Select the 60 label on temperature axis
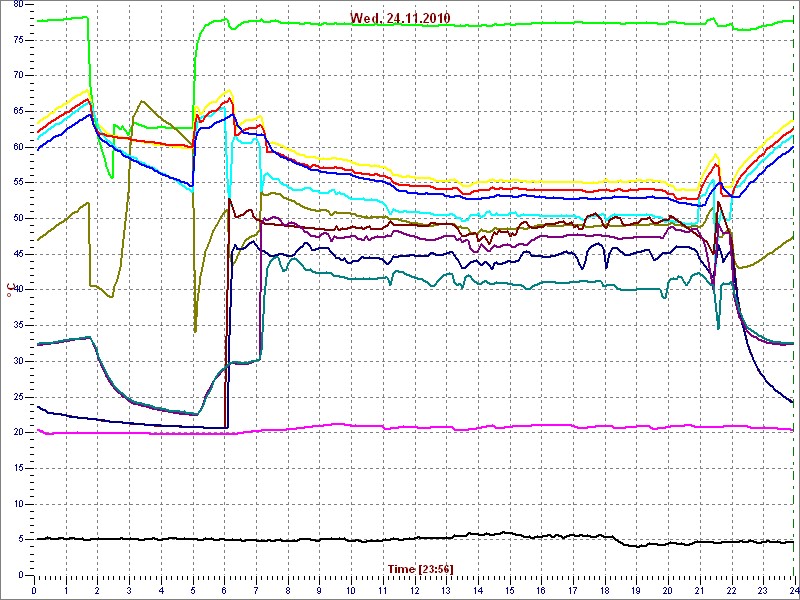This screenshot has height=600, width=800. [17, 147]
